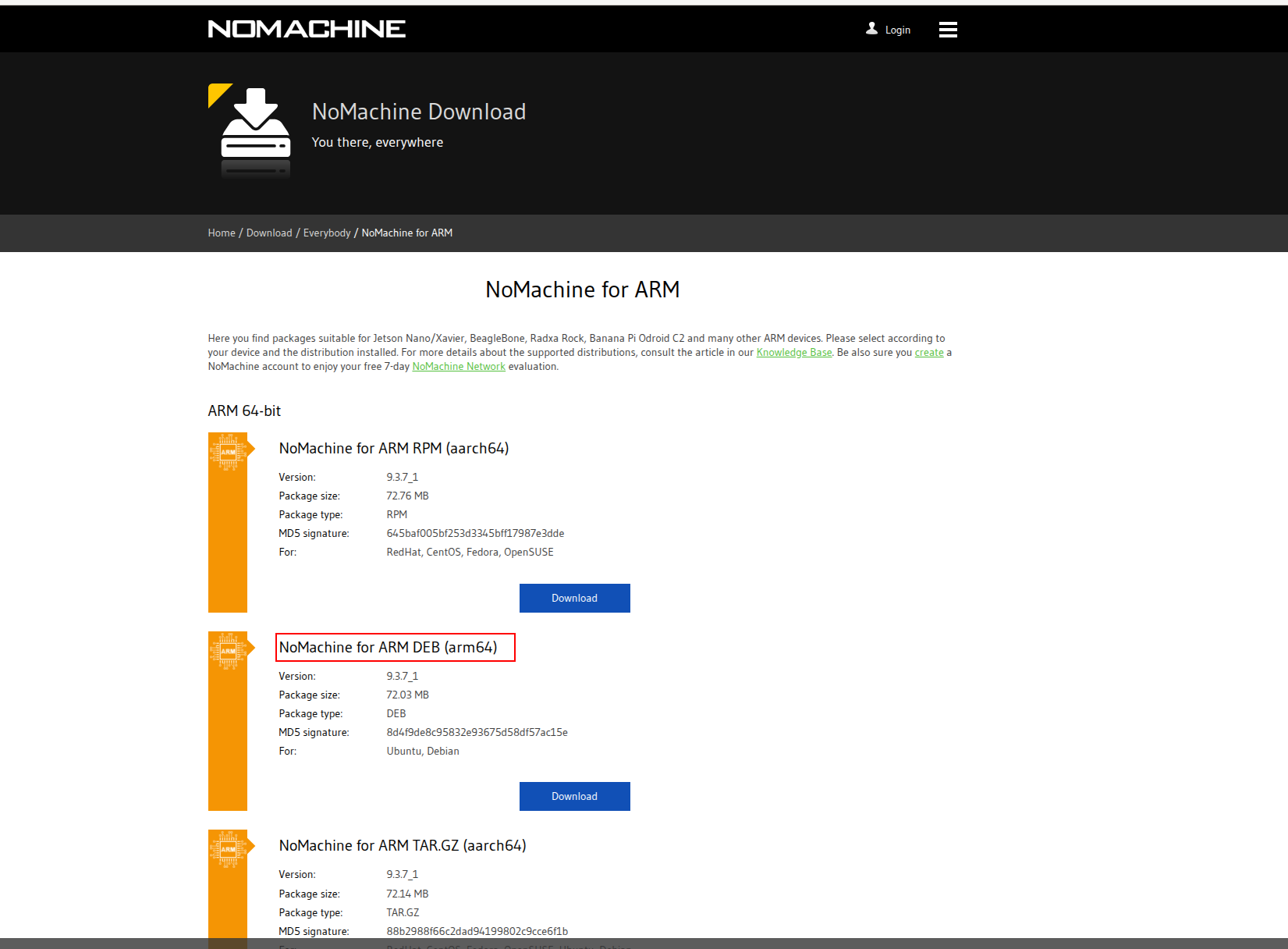Click the NoMachine Download banner title
Image resolution: width=1288 pixels, height=949 pixels.
click(419, 112)
